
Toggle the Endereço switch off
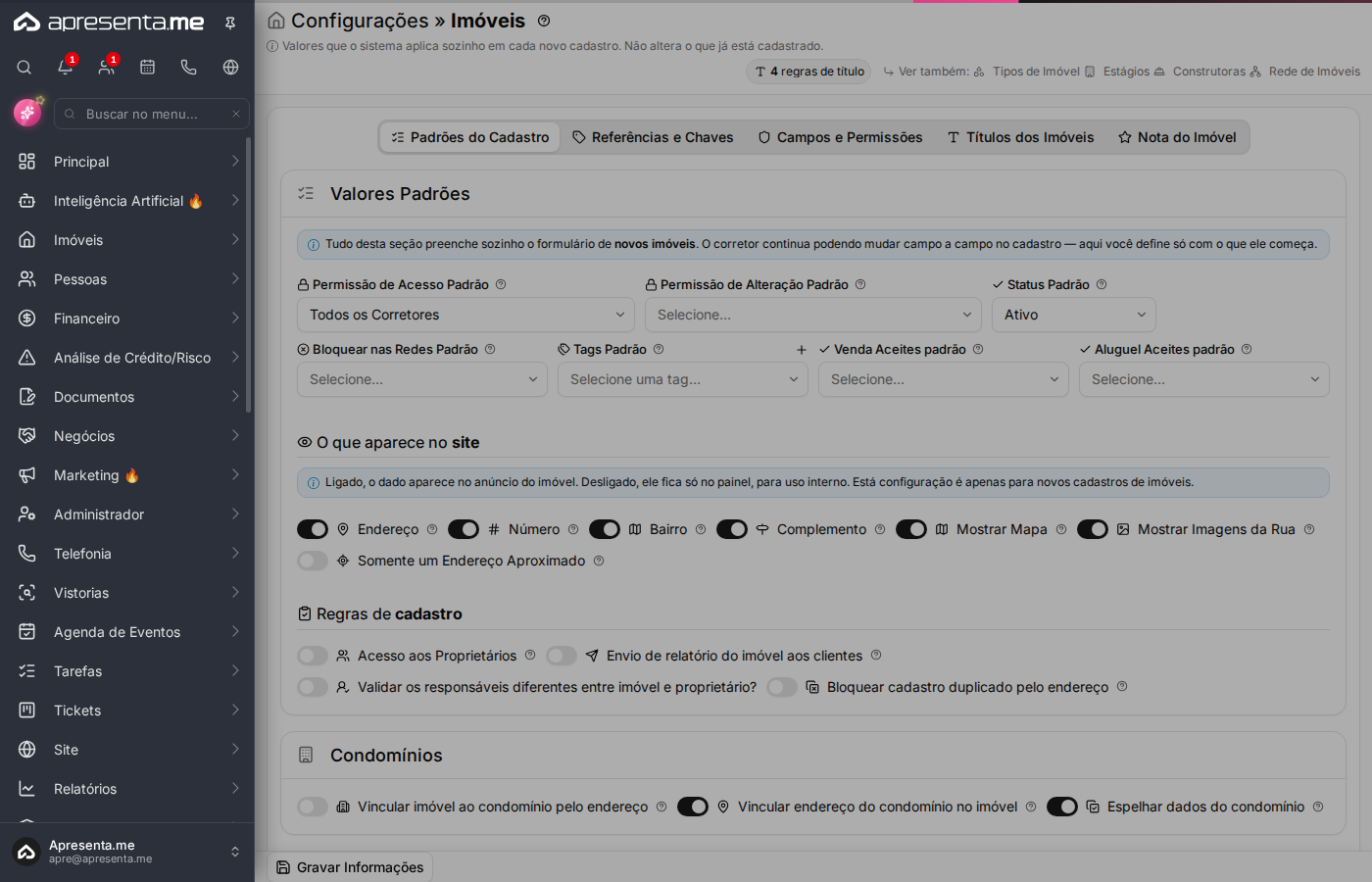pyautogui.click(x=313, y=529)
